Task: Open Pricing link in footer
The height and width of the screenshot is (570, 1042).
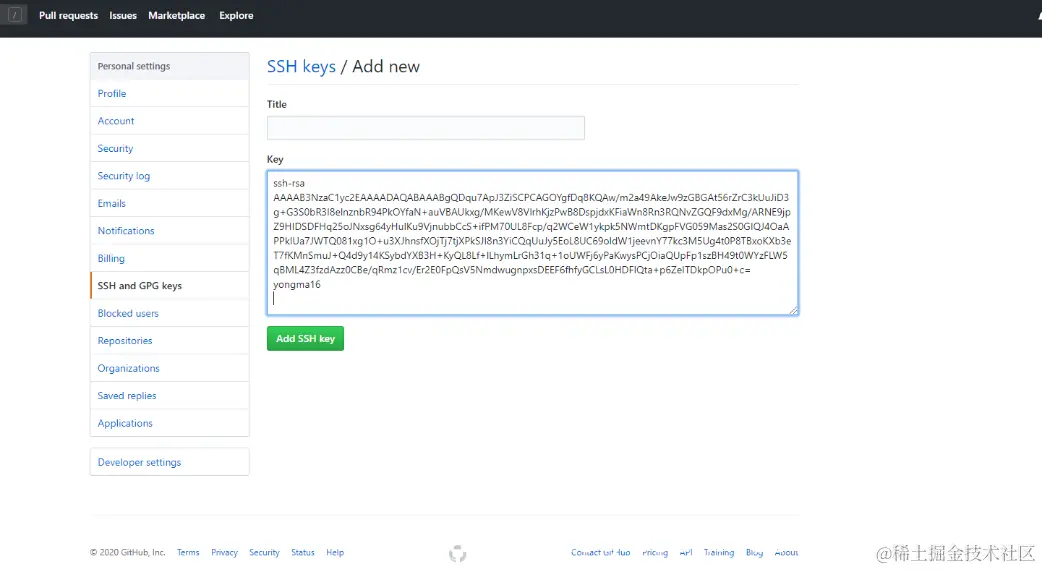Action: pos(655,553)
